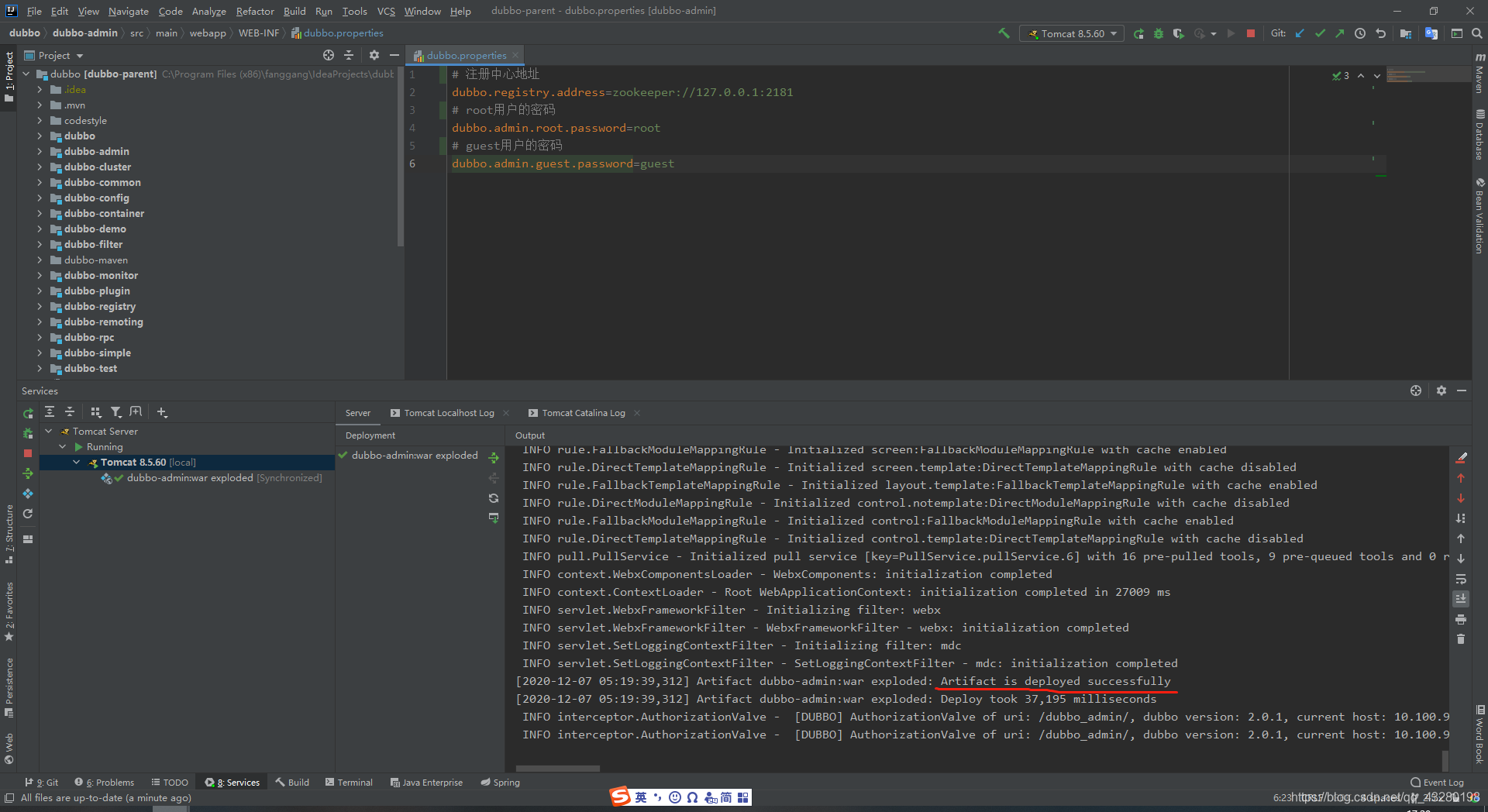Screen dimensions: 1488x812
Task: Open the Java Enterprise tool window button
Action: point(426,783)
